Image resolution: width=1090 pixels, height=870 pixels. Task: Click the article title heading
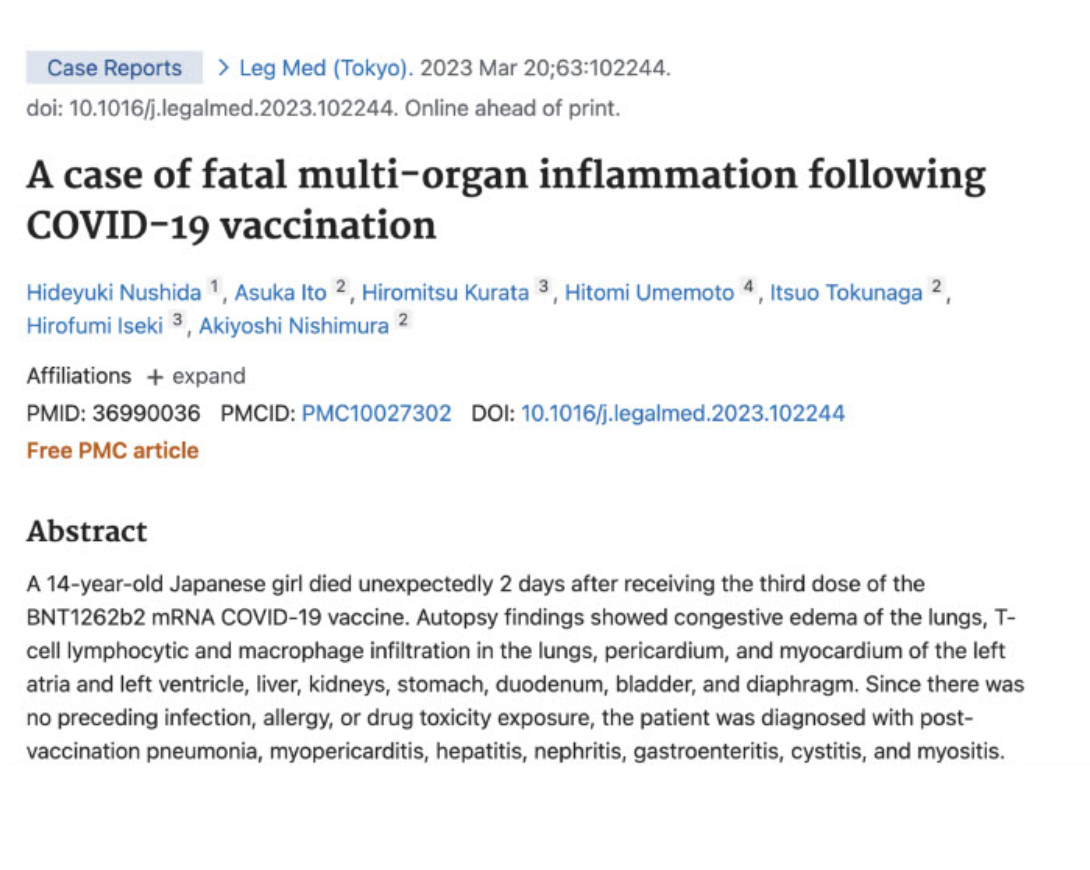[506, 199]
